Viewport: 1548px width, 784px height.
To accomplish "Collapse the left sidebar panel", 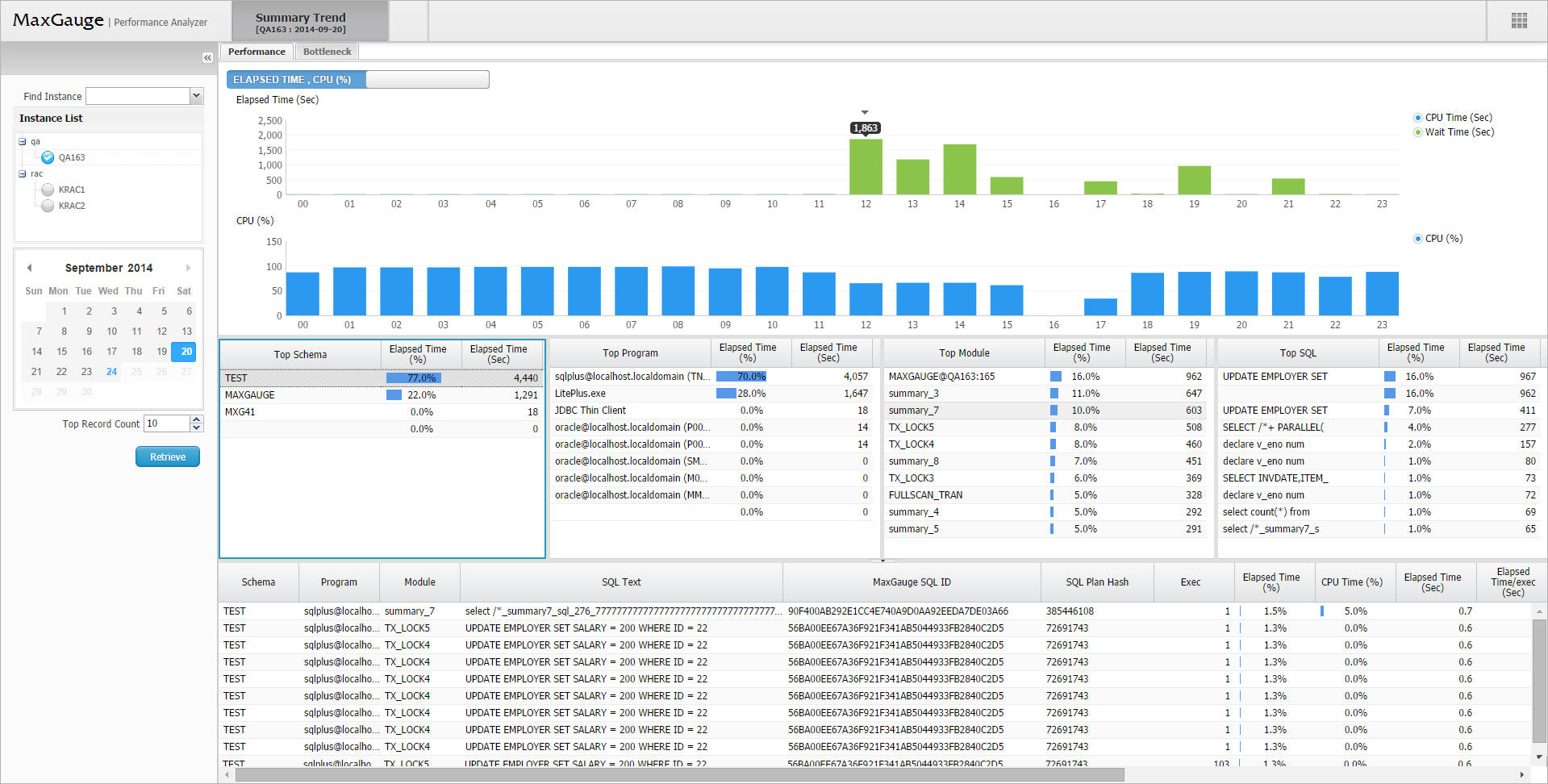I will pyautogui.click(x=207, y=58).
